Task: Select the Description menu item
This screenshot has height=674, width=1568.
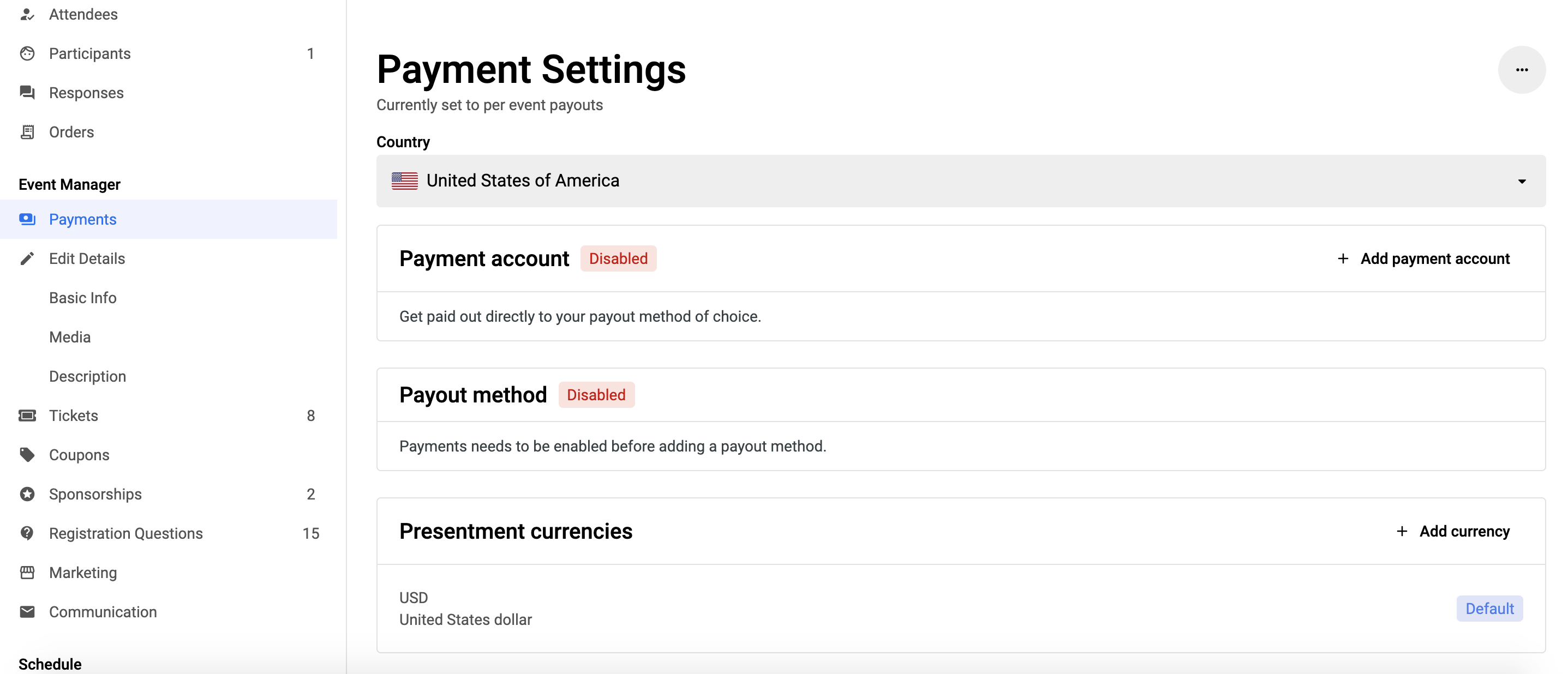Action: point(88,377)
